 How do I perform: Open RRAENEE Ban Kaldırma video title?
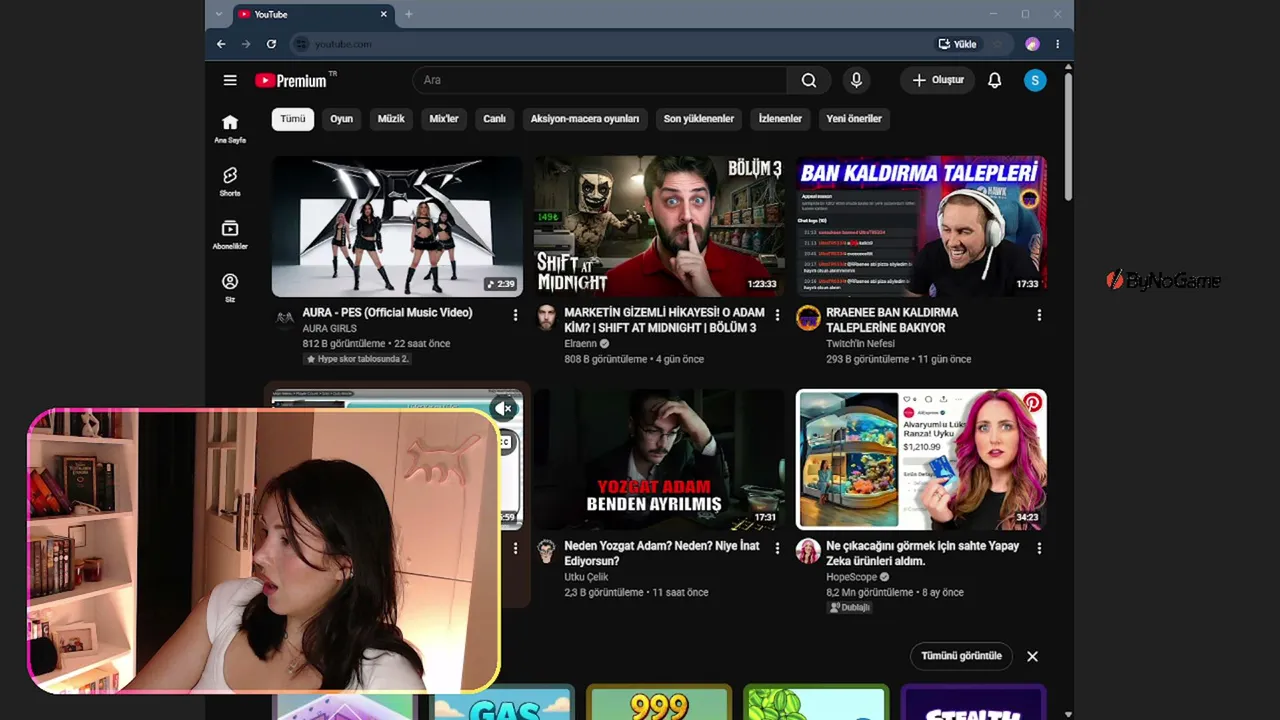pos(892,320)
